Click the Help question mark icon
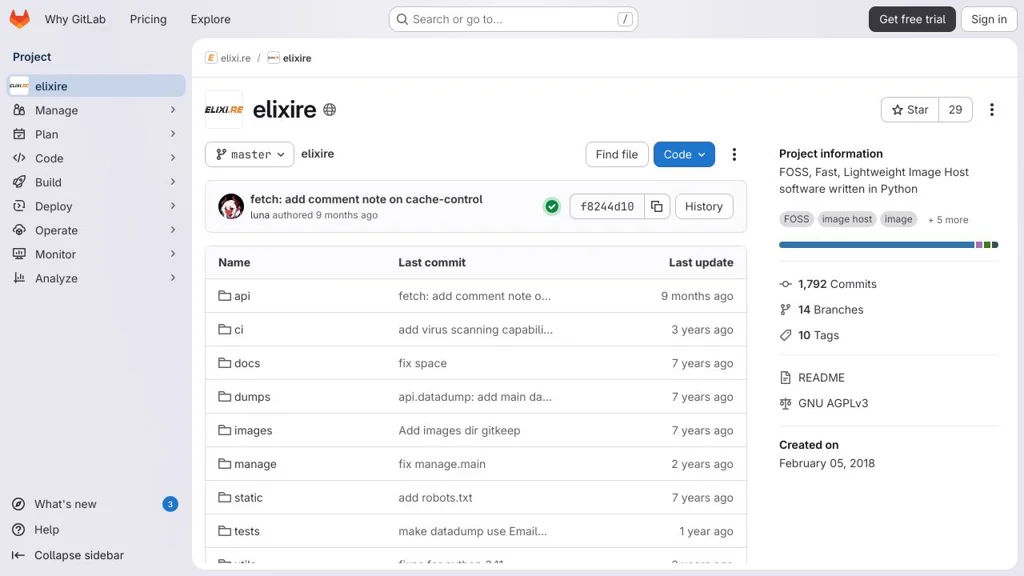The image size is (1024, 576). pyautogui.click(x=18, y=530)
